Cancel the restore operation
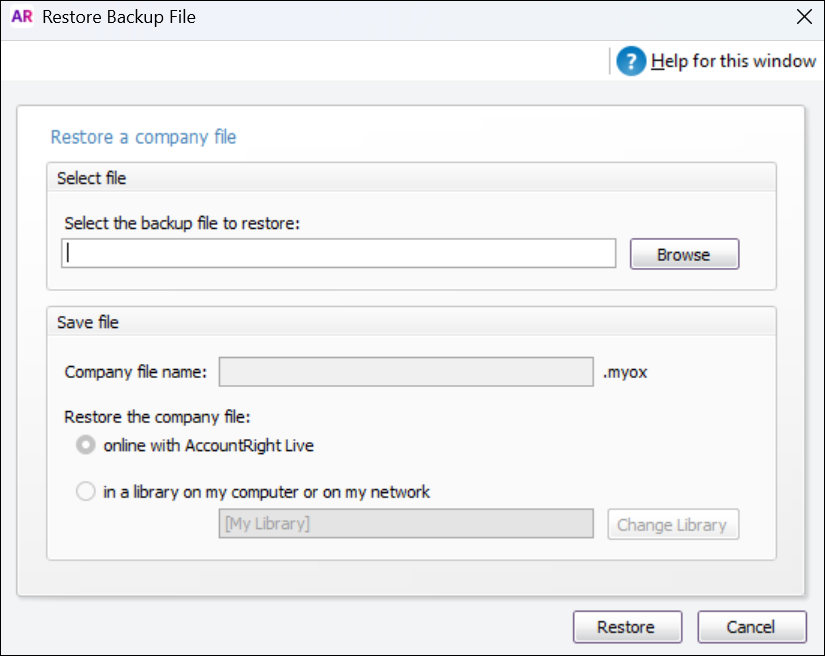Screen dimensions: 825x656 tap(752, 627)
